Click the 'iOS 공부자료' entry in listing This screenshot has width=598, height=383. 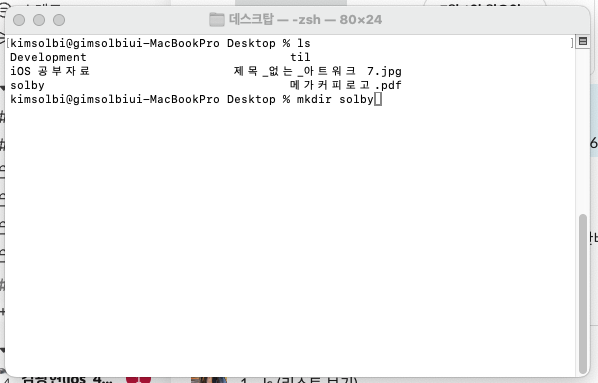50,71
